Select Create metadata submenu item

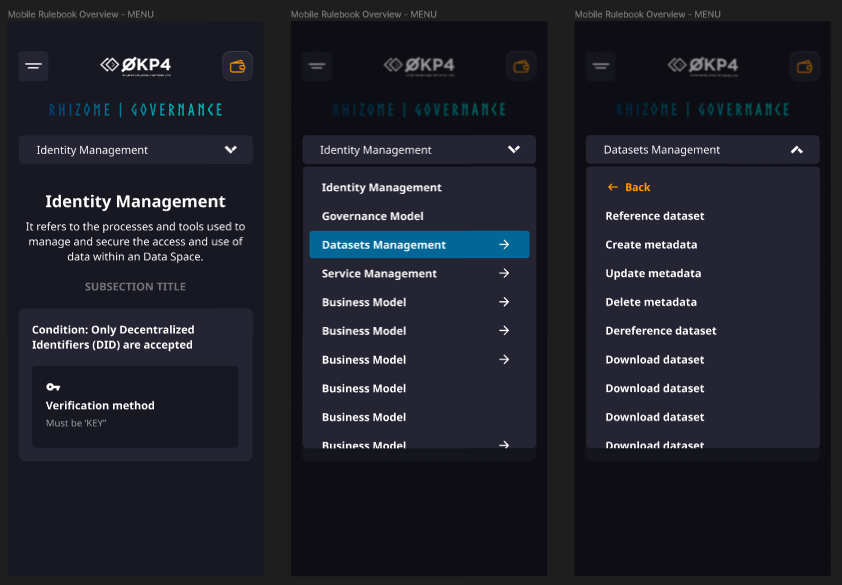[651, 244]
